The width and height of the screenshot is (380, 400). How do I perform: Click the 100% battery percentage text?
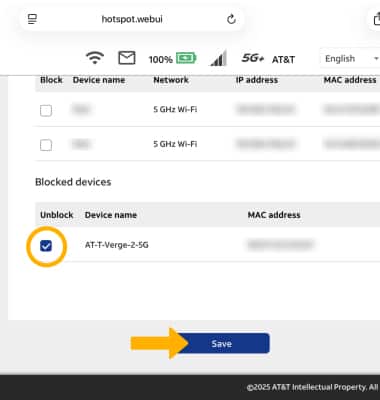(160, 60)
